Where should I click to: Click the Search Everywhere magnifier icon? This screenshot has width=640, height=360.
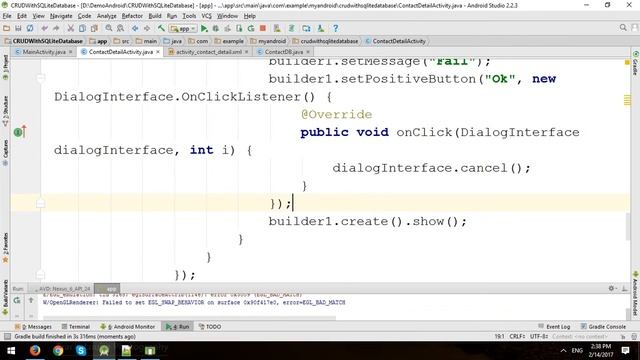click(623, 28)
